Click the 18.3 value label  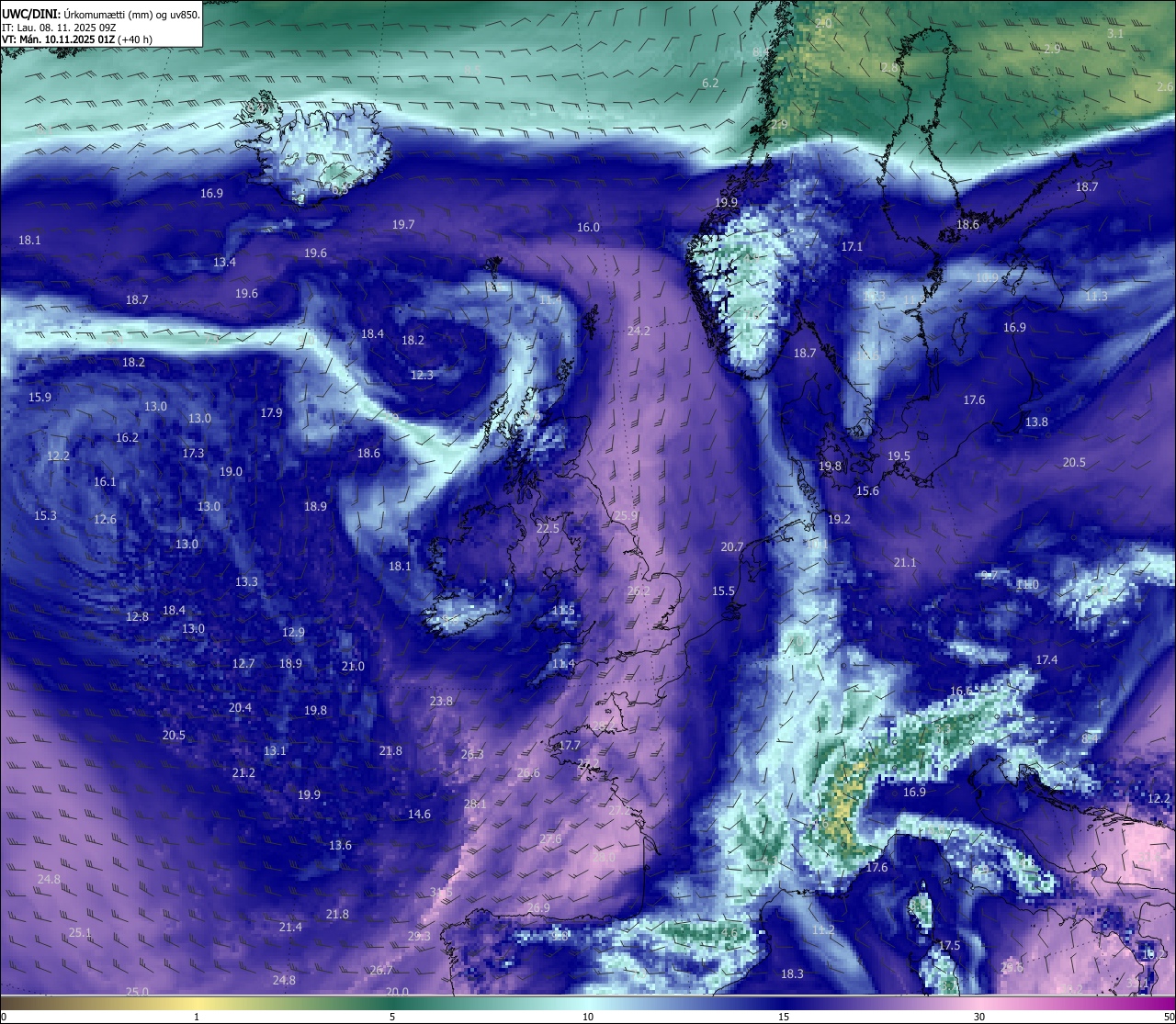tap(792, 973)
